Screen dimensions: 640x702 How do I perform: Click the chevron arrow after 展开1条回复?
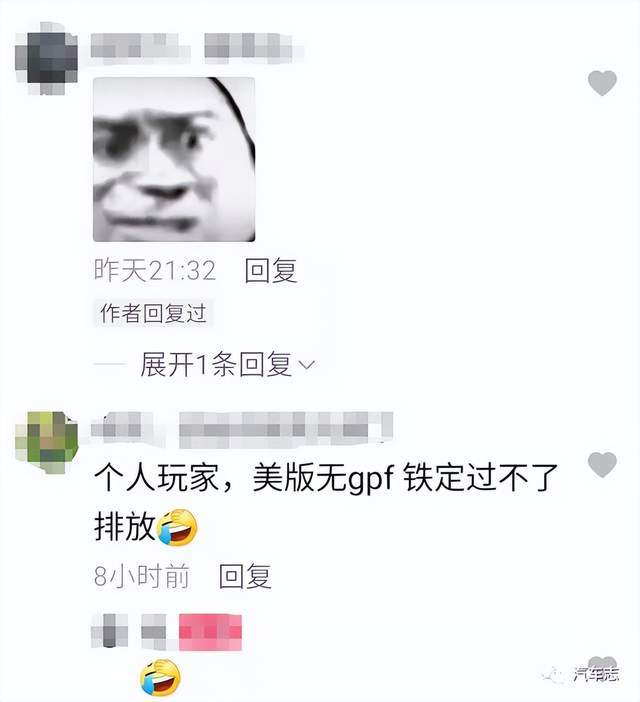click(307, 365)
